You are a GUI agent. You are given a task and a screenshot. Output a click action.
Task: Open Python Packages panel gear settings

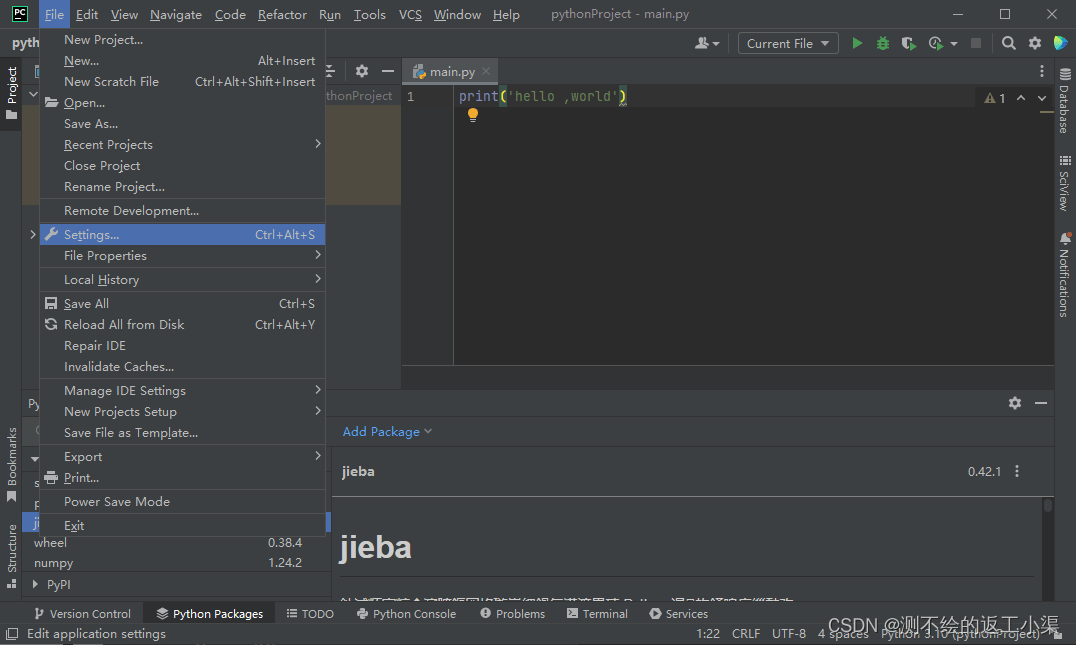pos(1015,403)
